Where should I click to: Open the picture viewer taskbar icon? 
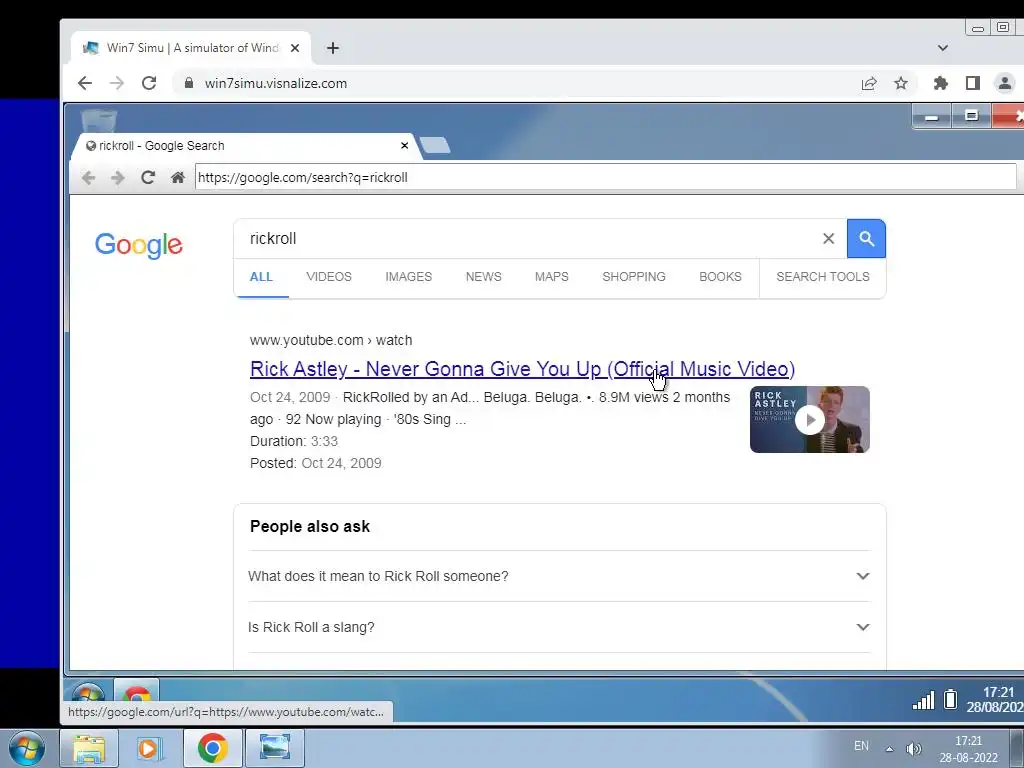pos(275,748)
